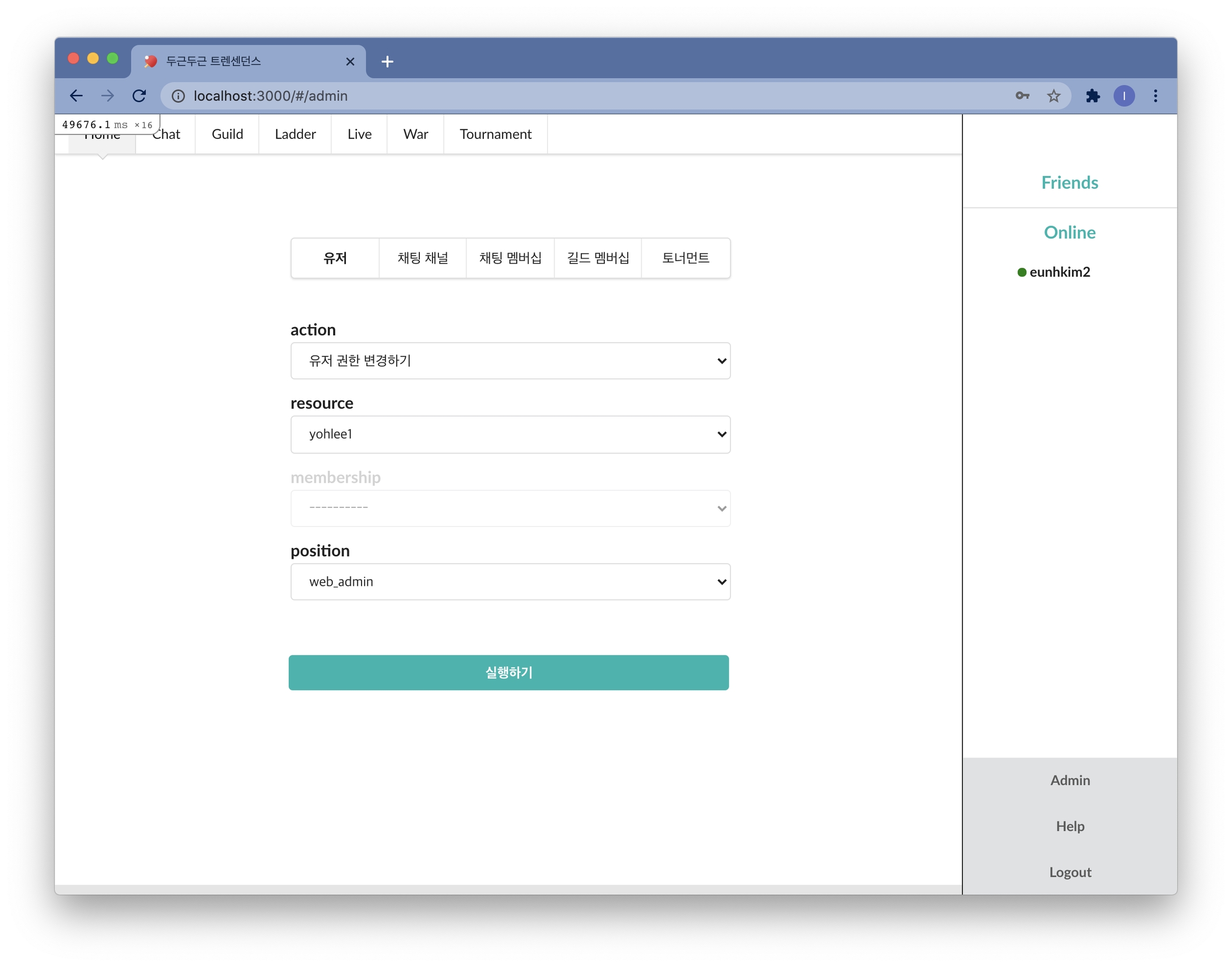Click the site info icon in address bar
The width and height of the screenshot is (1232, 967).
point(179,96)
